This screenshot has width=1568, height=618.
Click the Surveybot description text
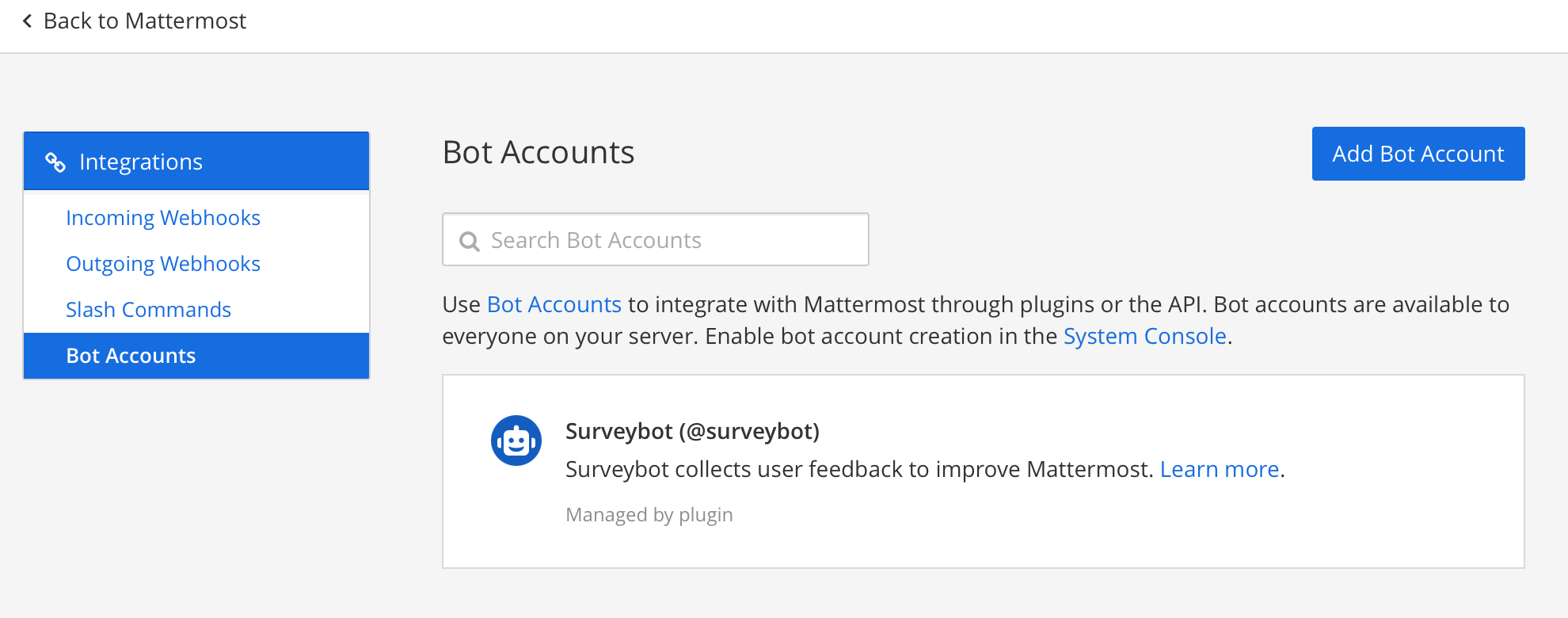click(x=859, y=470)
